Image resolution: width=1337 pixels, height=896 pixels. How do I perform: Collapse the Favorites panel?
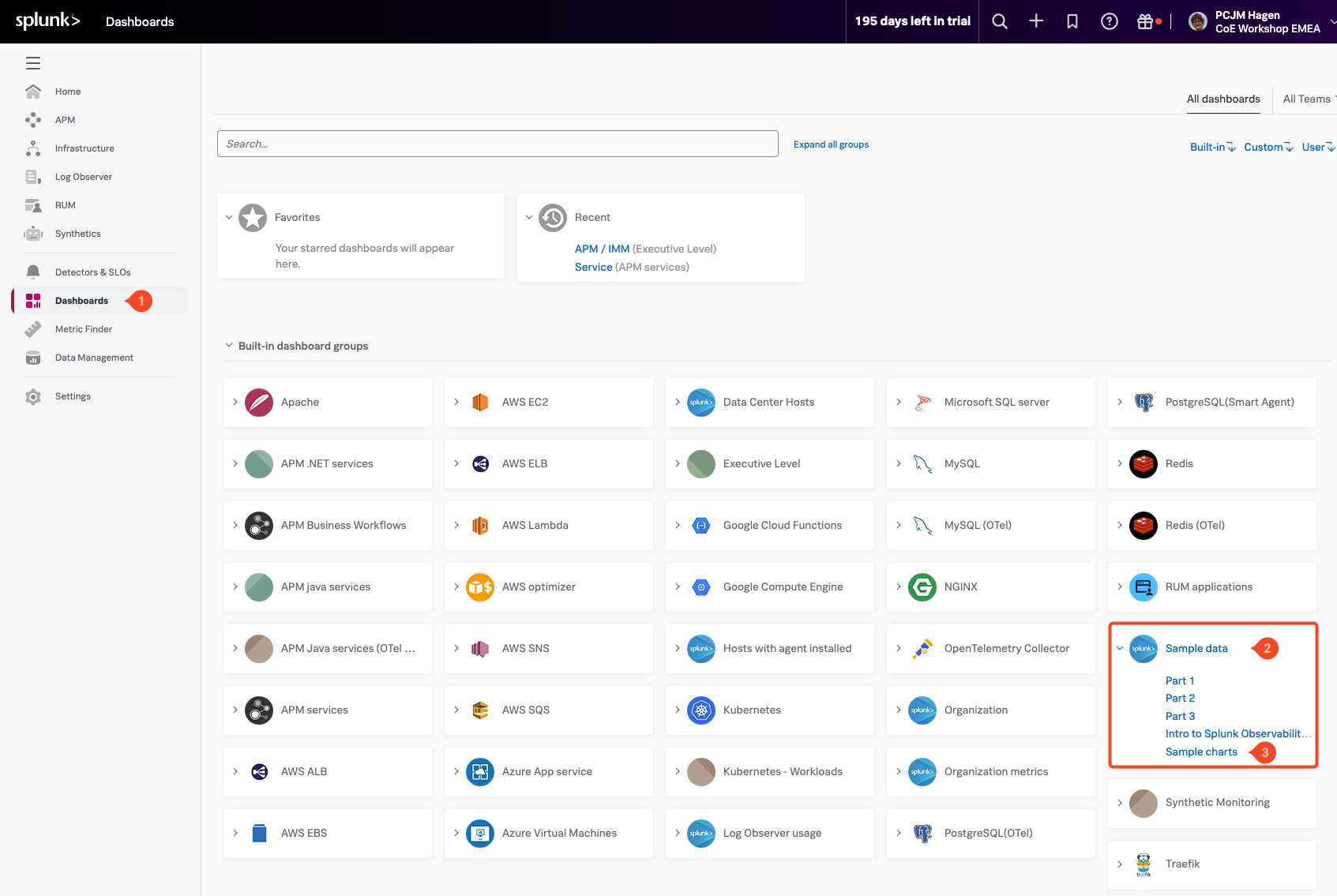tap(229, 217)
